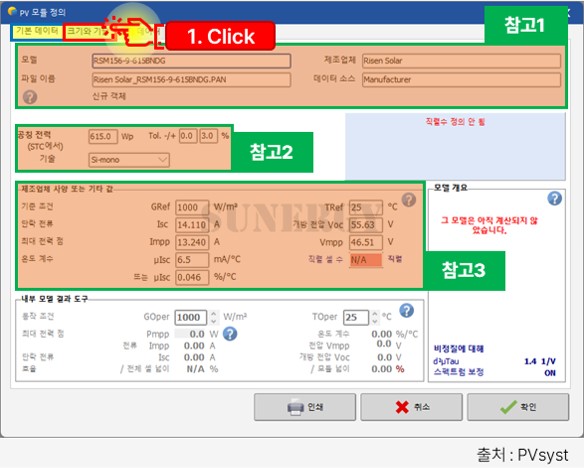Increase TOper value with up arrow

[x=375, y=314]
